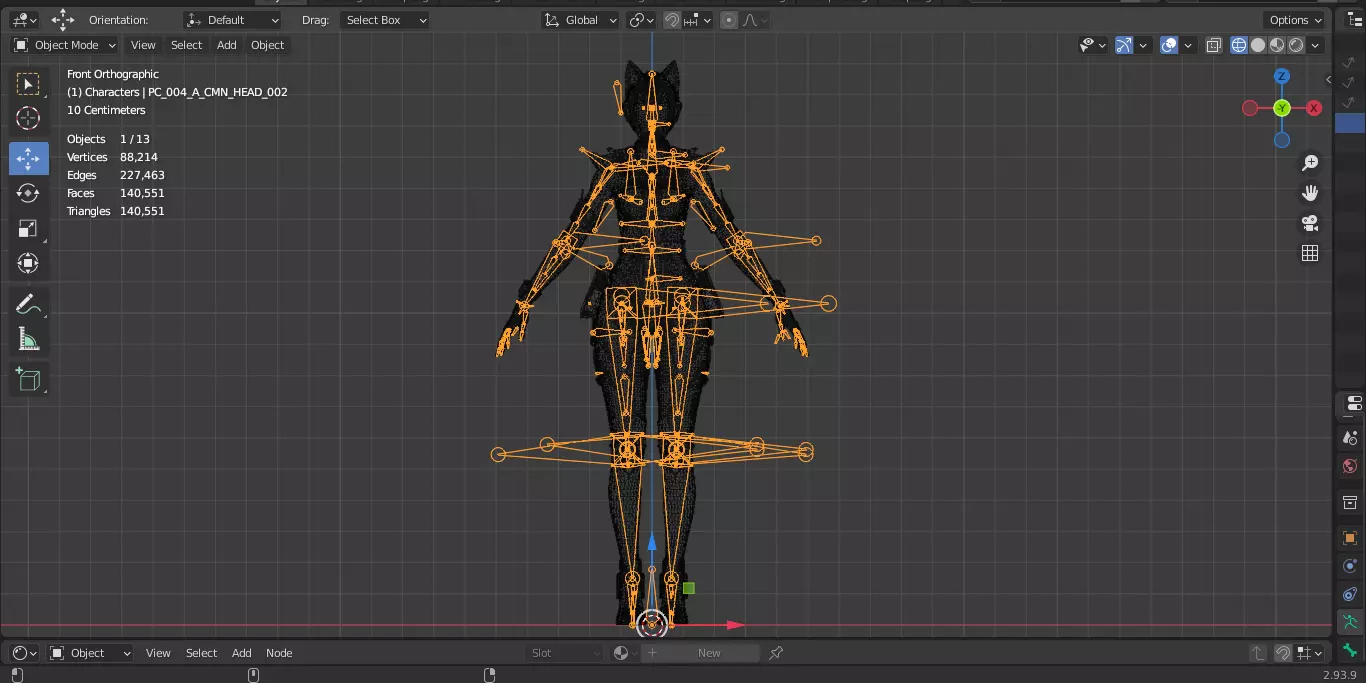Click the pan view hand icon
This screenshot has height=683, width=1366.
click(1310, 193)
